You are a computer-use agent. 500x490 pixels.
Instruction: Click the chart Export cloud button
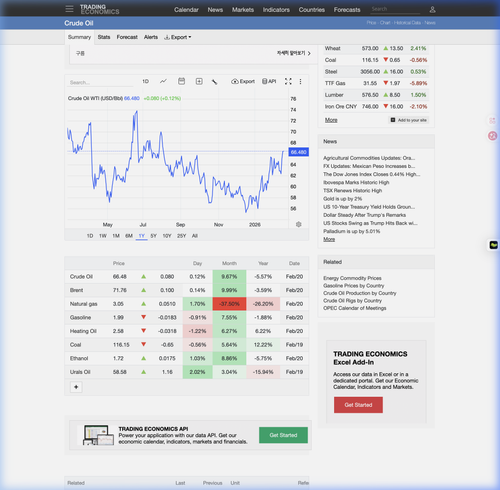(x=243, y=81)
